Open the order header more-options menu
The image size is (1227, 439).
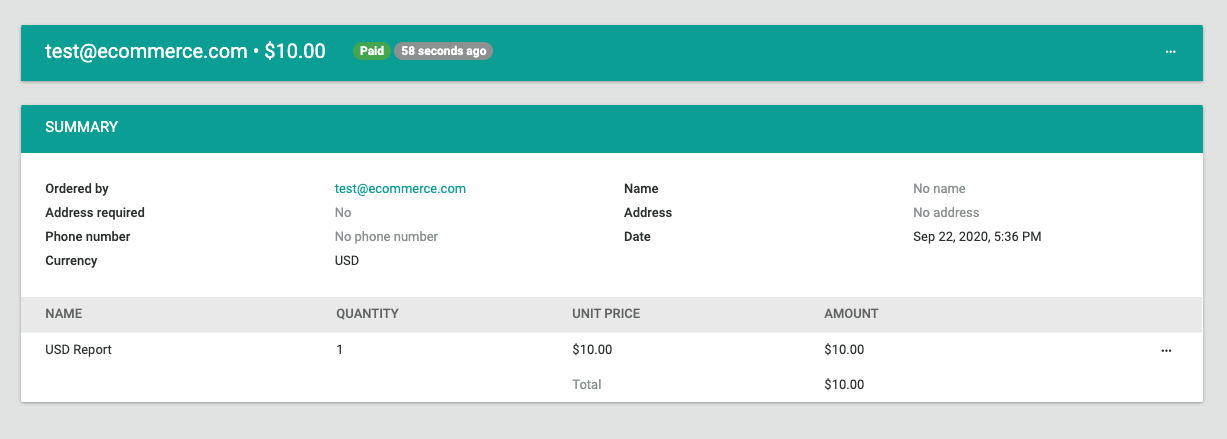pyautogui.click(x=1170, y=51)
